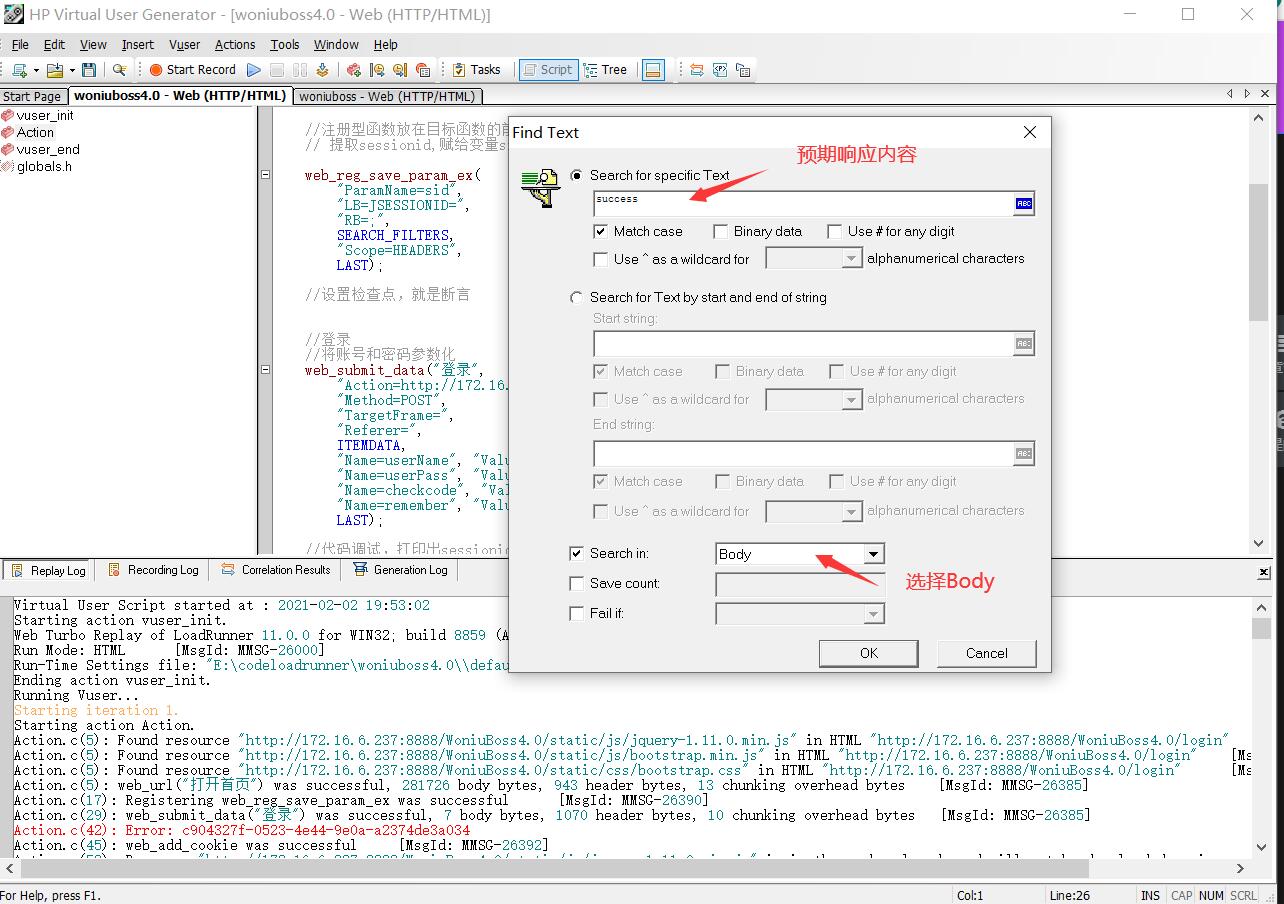This screenshot has height=904, width=1284.
Task: Open the Search in Body dropdown
Action: click(873, 554)
